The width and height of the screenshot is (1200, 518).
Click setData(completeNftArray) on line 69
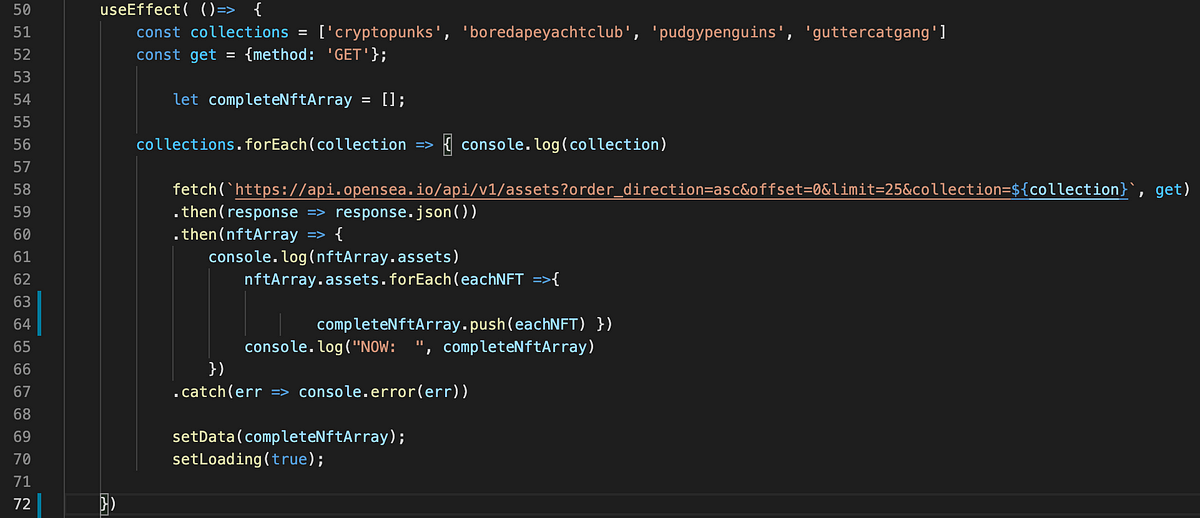[285, 437]
